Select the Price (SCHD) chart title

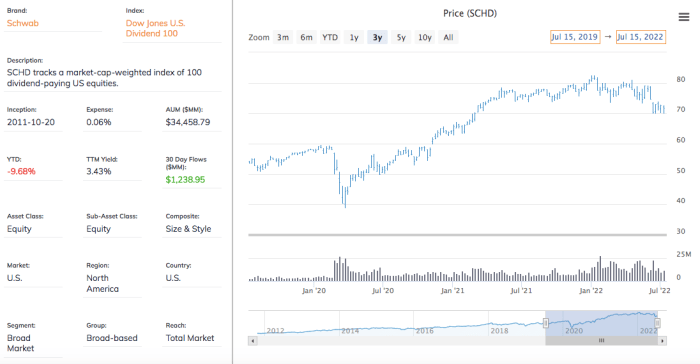coord(470,13)
